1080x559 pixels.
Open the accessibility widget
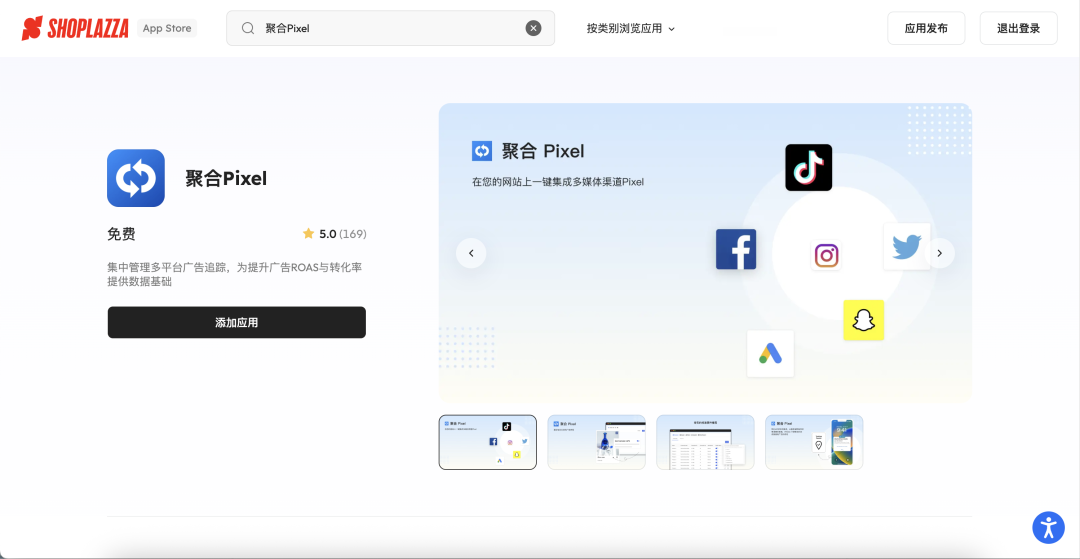(x=1048, y=527)
